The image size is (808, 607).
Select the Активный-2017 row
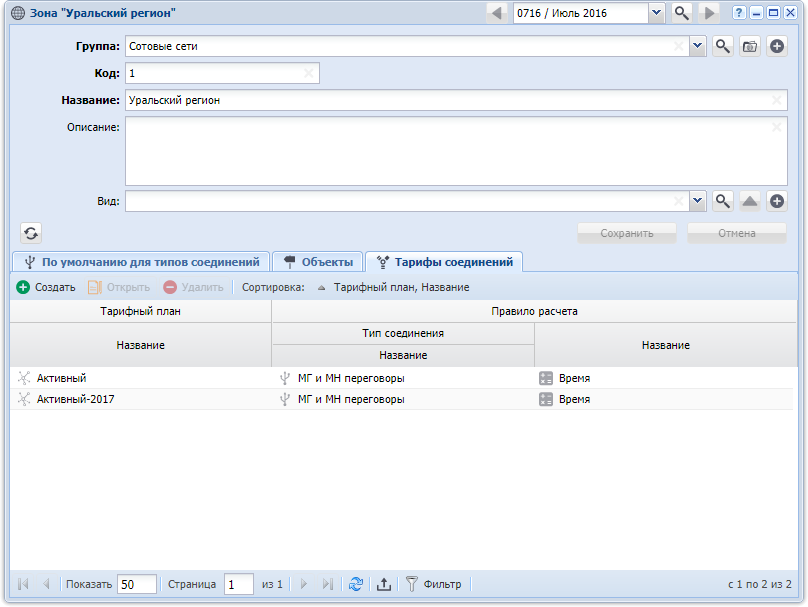click(x=401, y=399)
